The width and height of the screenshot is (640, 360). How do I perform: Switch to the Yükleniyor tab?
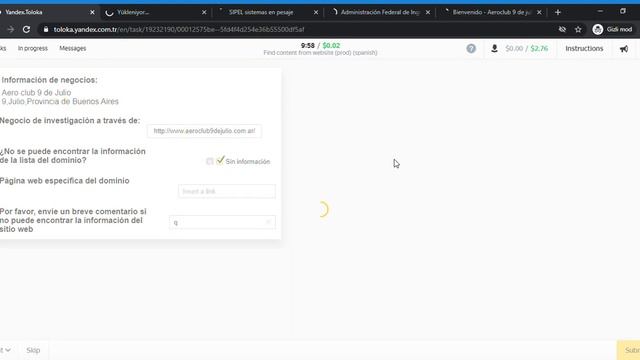(155, 12)
